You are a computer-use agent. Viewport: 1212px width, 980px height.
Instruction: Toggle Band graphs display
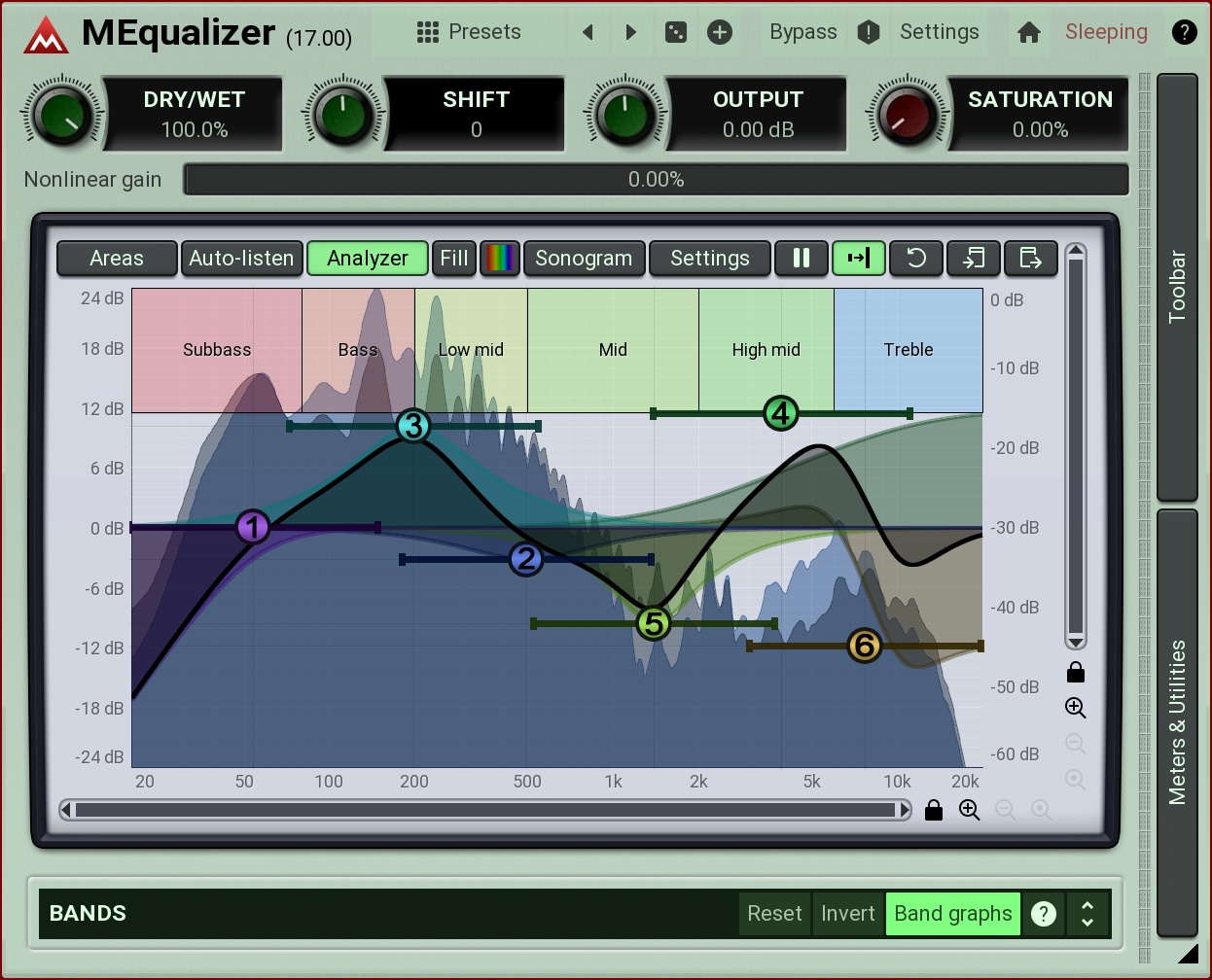click(952, 914)
